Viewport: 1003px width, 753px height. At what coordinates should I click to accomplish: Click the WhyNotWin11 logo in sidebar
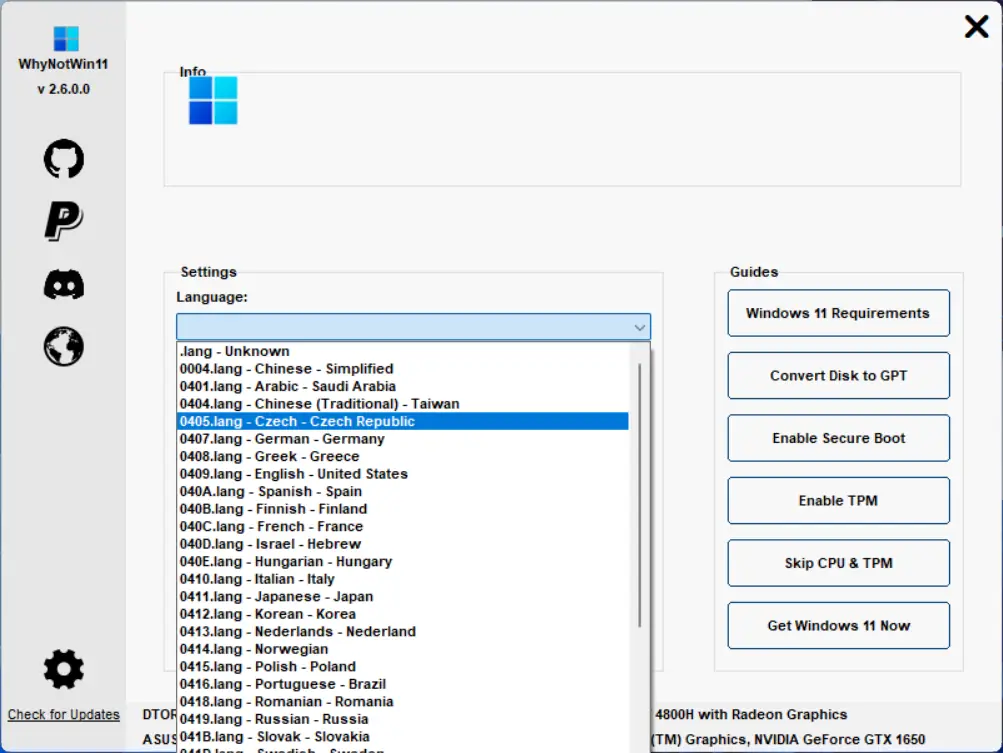pyautogui.click(x=66, y=38)
